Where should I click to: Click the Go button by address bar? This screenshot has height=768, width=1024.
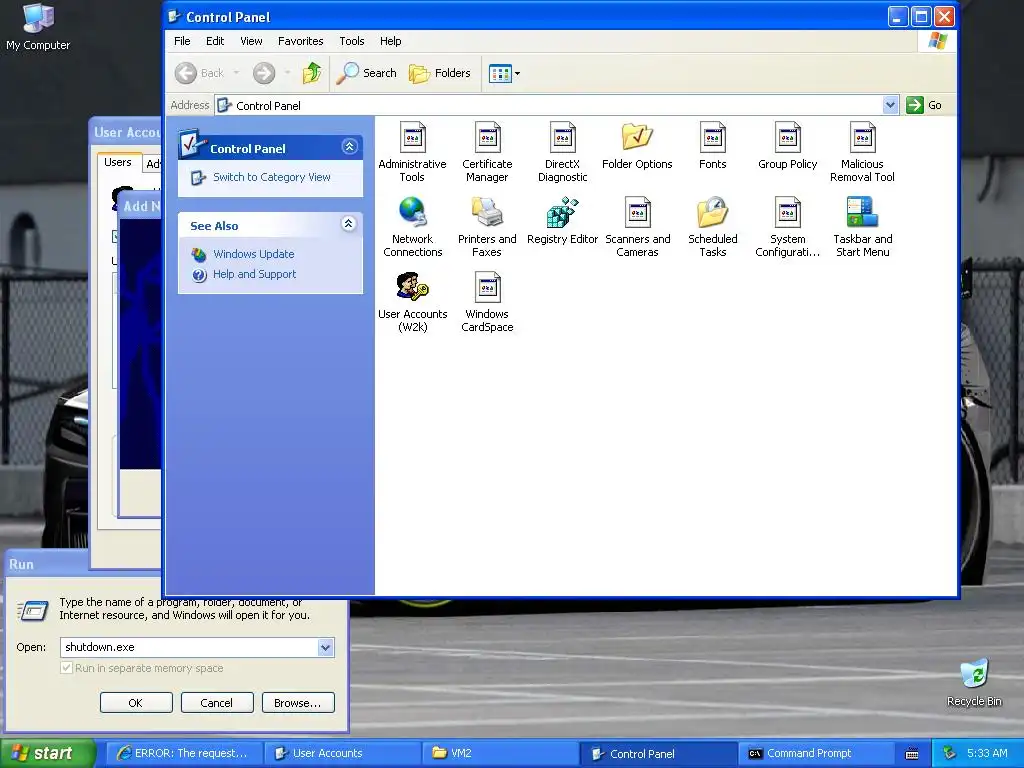point(924,105)
